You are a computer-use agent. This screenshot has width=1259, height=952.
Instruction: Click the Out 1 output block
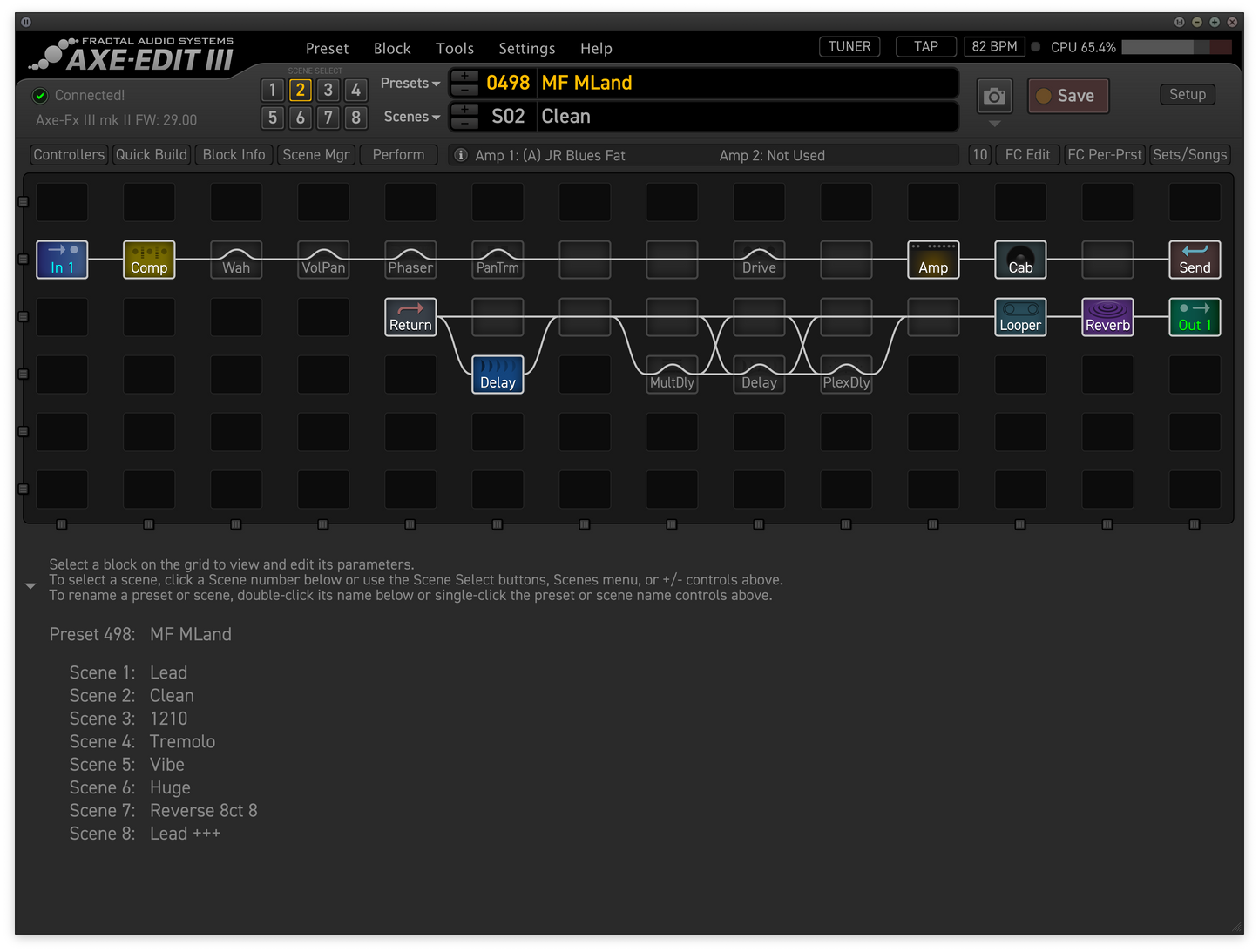coord(1194,316)
